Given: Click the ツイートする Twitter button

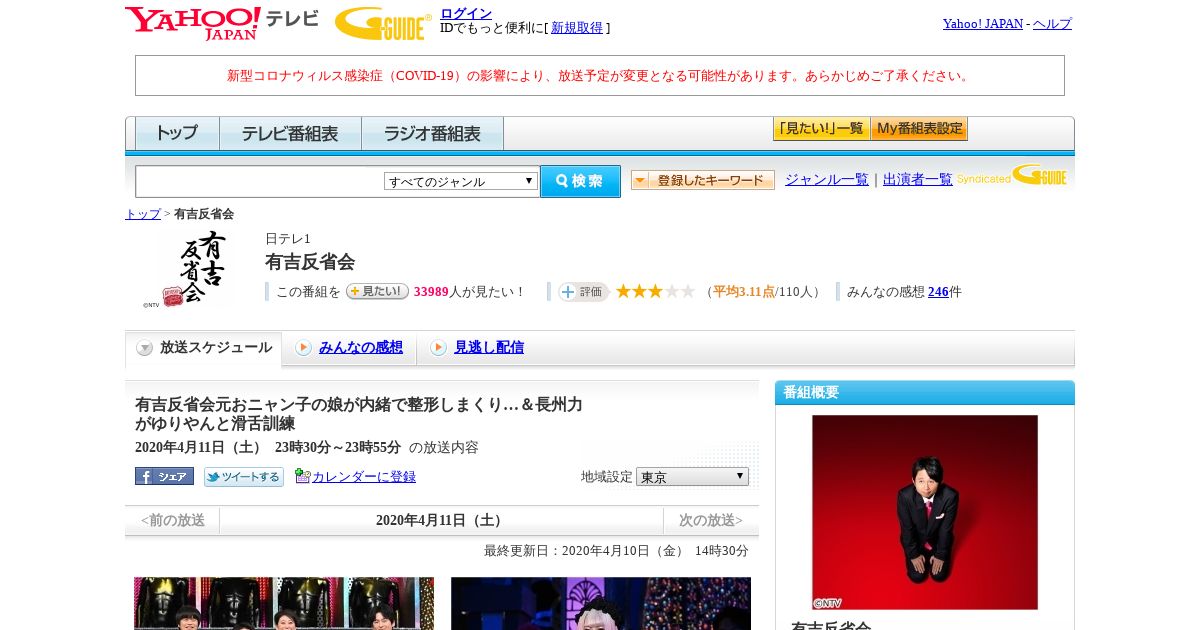Looking at the screenshot, I should (x=244, y=477).
